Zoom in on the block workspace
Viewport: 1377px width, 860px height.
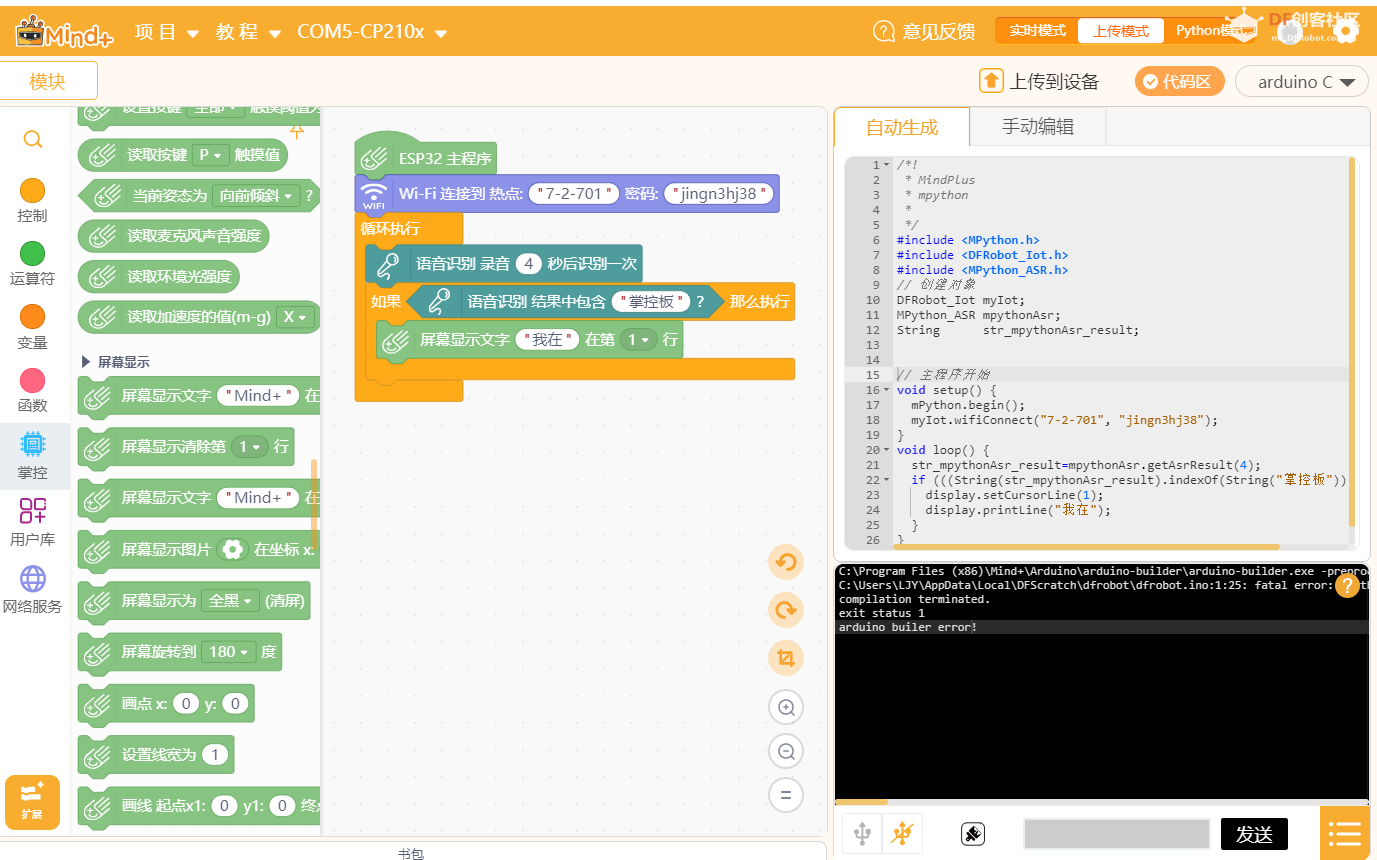pos(786,708)
